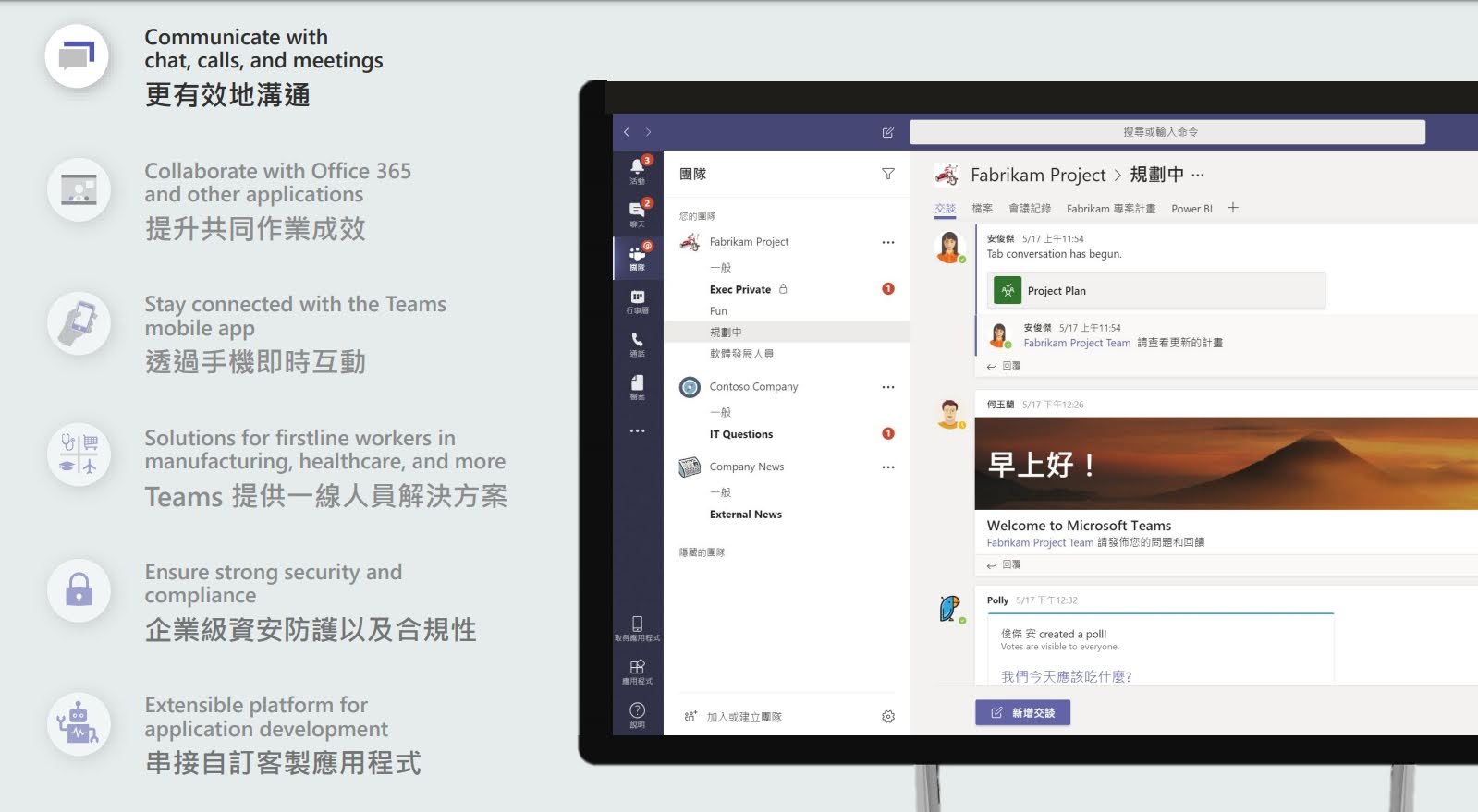Image resolution: width=1478 pixels, height=812 pixels.
Task: Click the 'Welcome to Microsoft Teams' heading
Action: pos(1079,526)
